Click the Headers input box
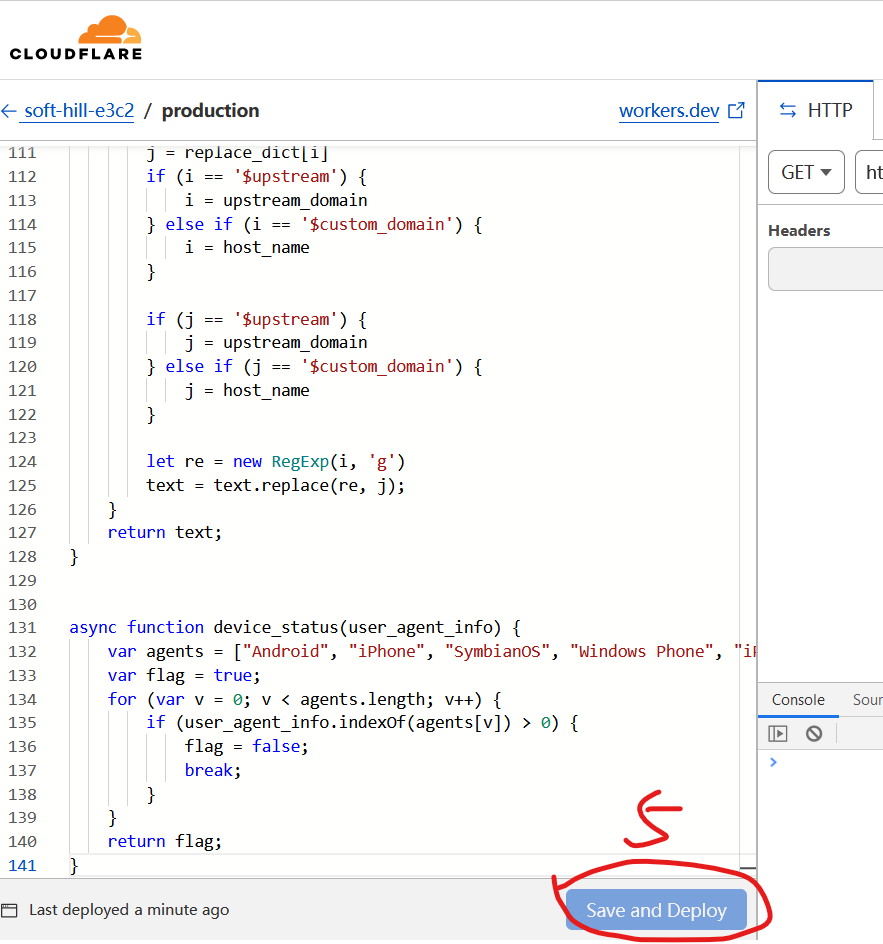Screen dimensions: 883x944 [x=826, y=269]
